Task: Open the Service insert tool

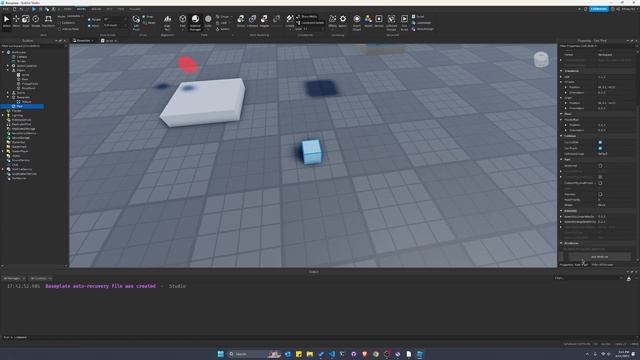Action: 379,21
